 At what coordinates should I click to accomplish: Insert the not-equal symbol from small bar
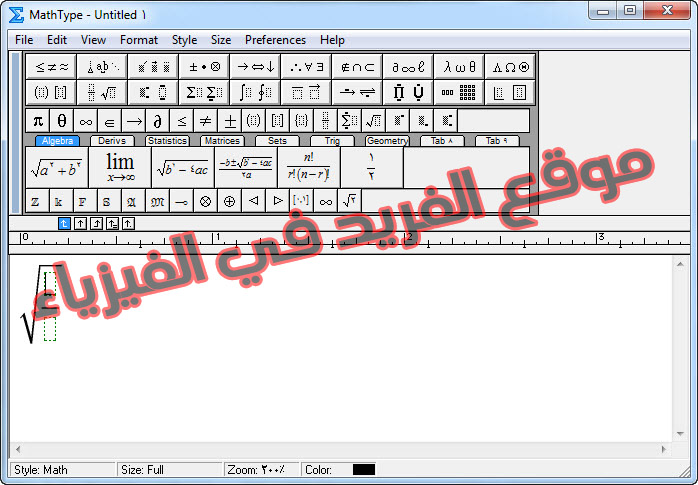coord(206,121)
